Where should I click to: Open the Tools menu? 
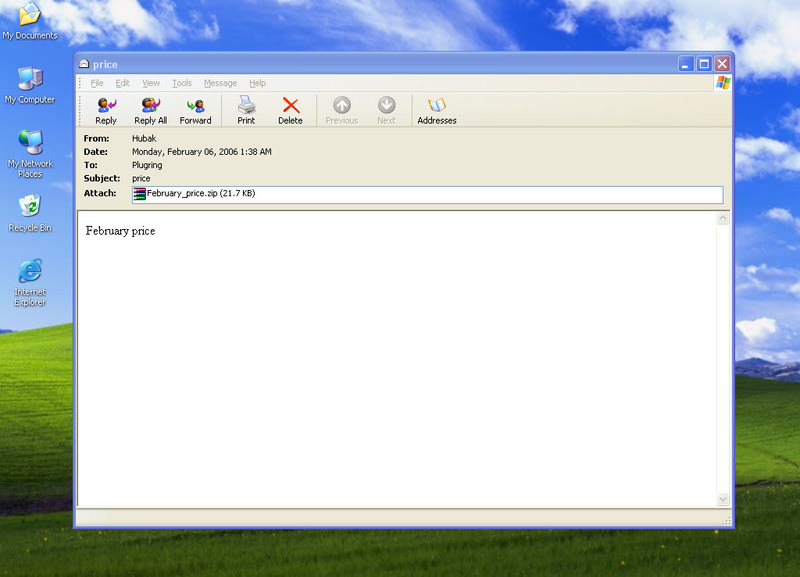[x=181, y=83]
